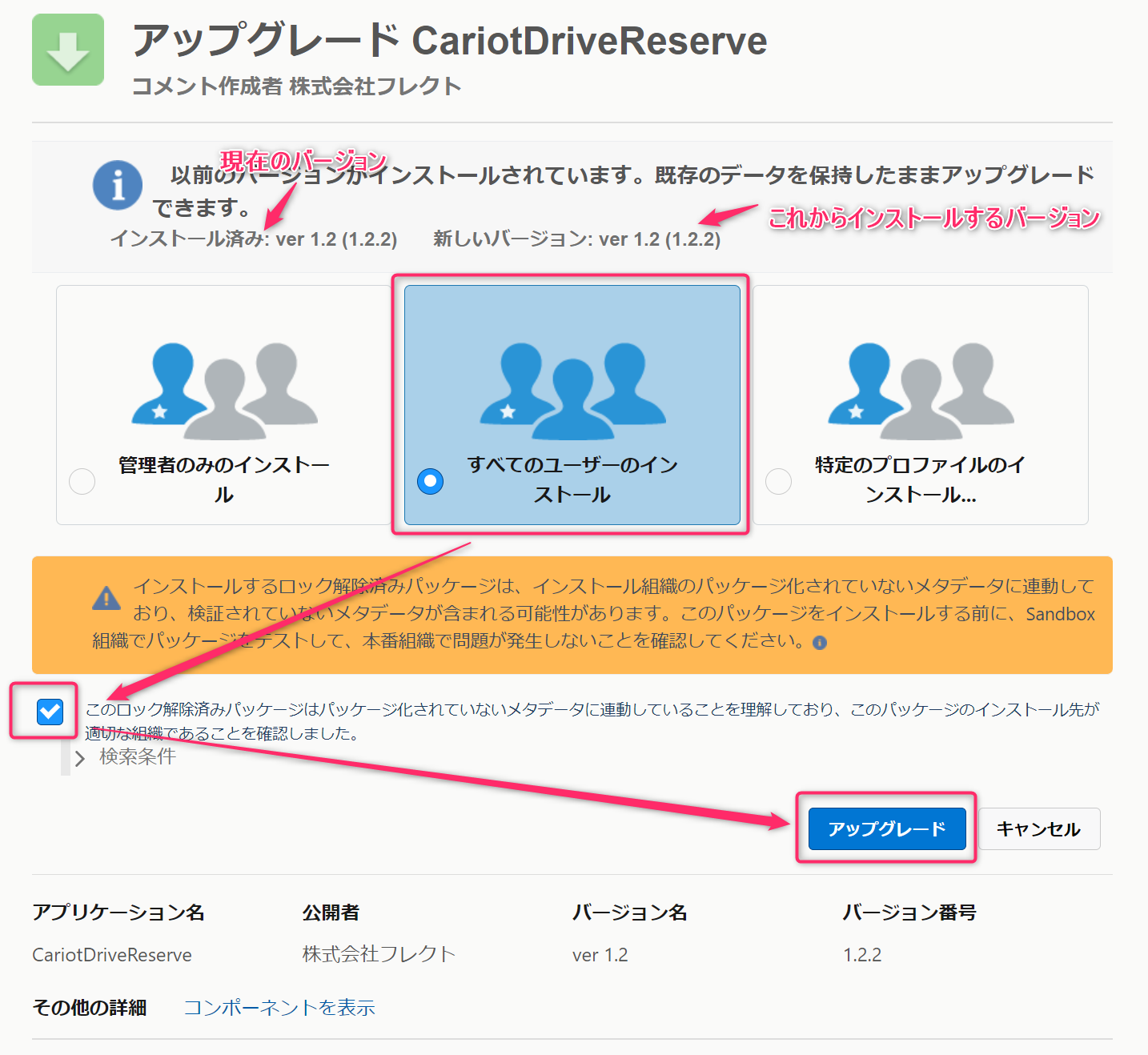Click the バージョン番号 column header
This screenshot has width=1148, height=1055.
pyautogui.click(x=909, y=913)
